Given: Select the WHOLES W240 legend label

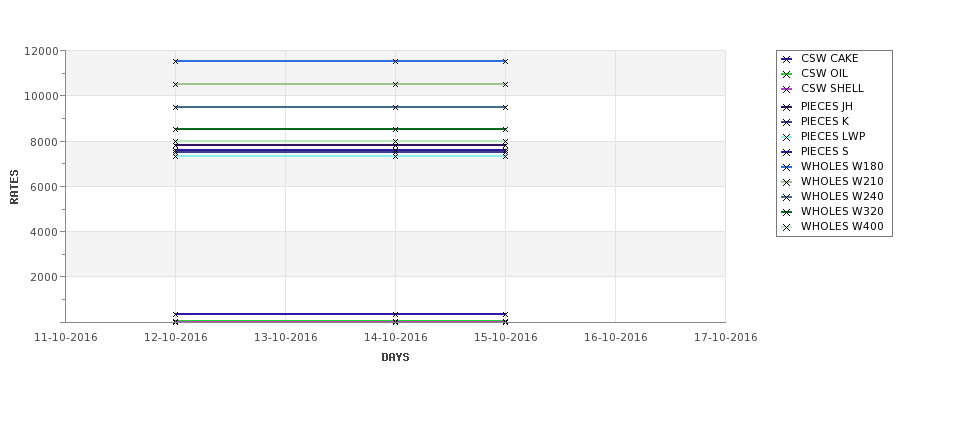Looking at the screenshot, I should click(842, 196).
